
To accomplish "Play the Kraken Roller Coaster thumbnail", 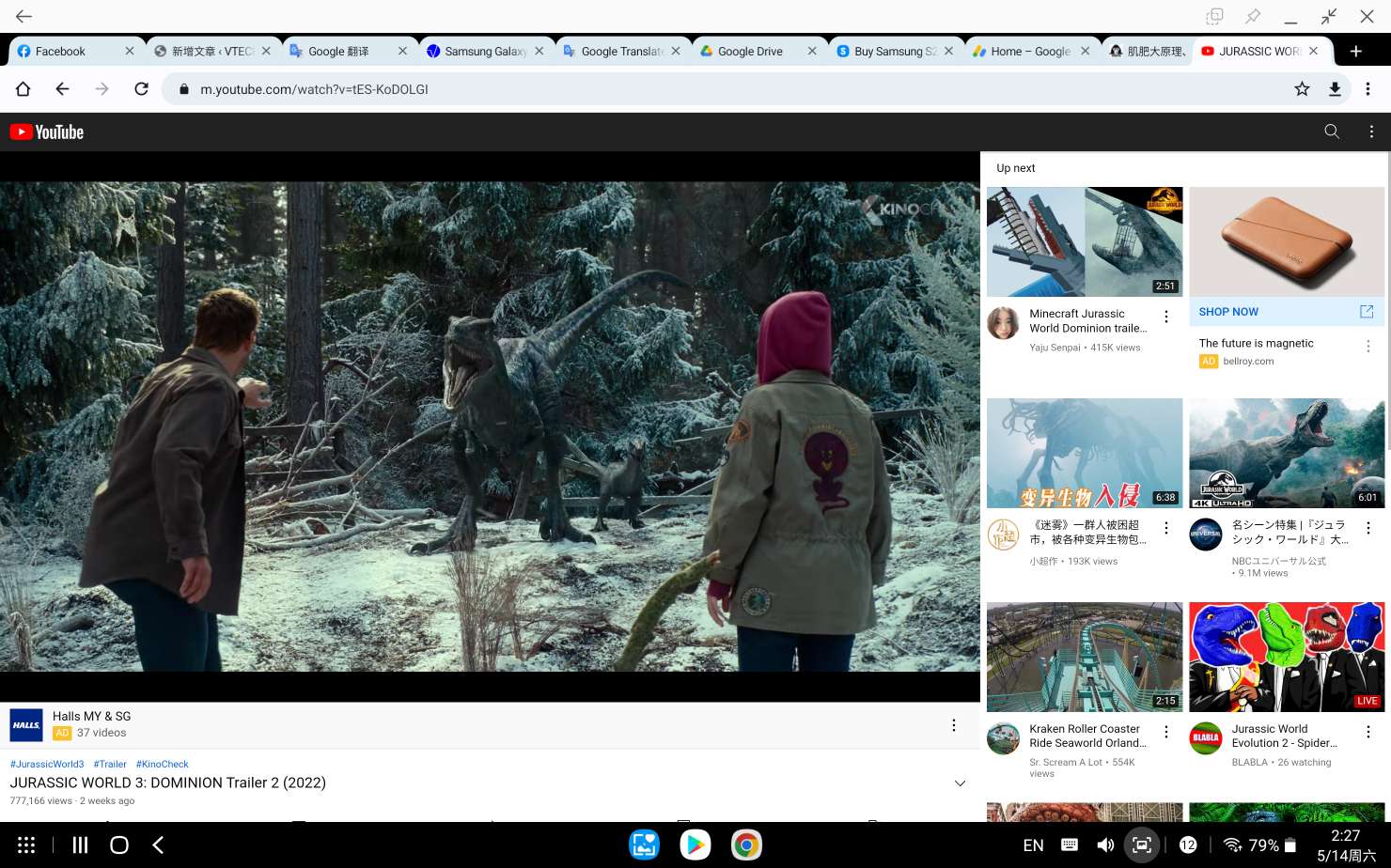I will click(x=1085, y=657).
